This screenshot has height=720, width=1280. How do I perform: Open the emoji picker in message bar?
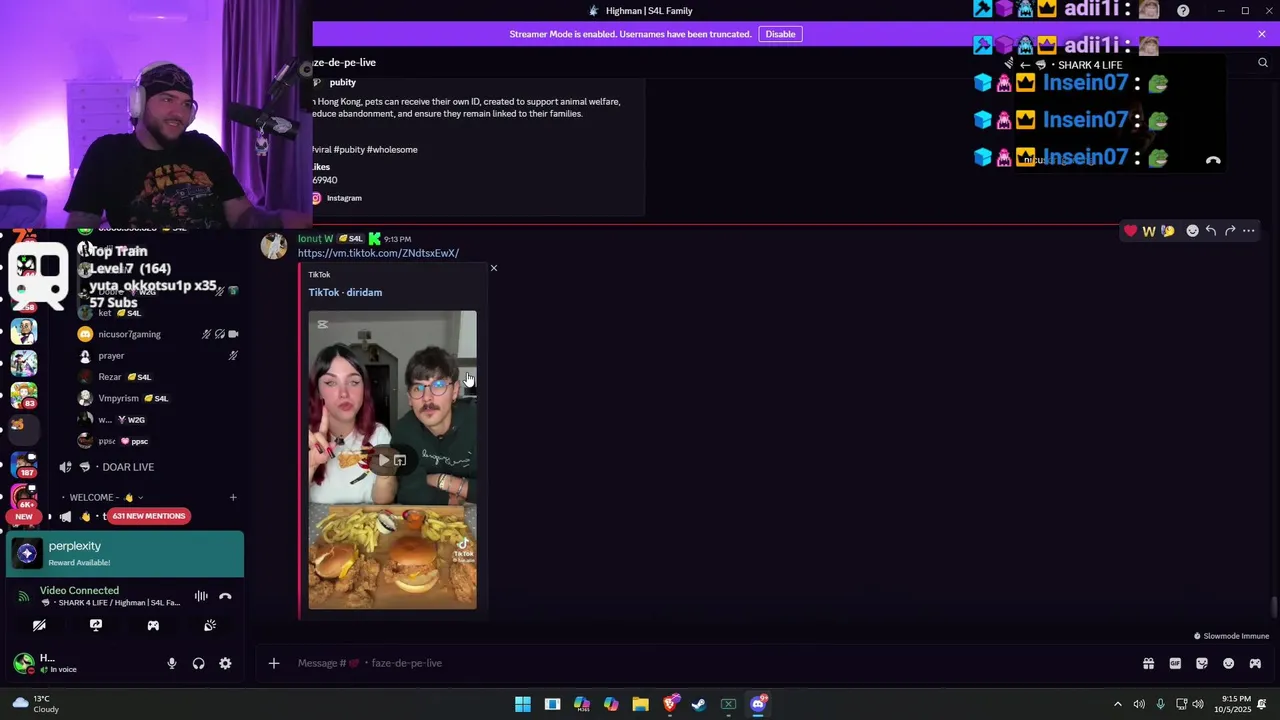click(1229, 663)
